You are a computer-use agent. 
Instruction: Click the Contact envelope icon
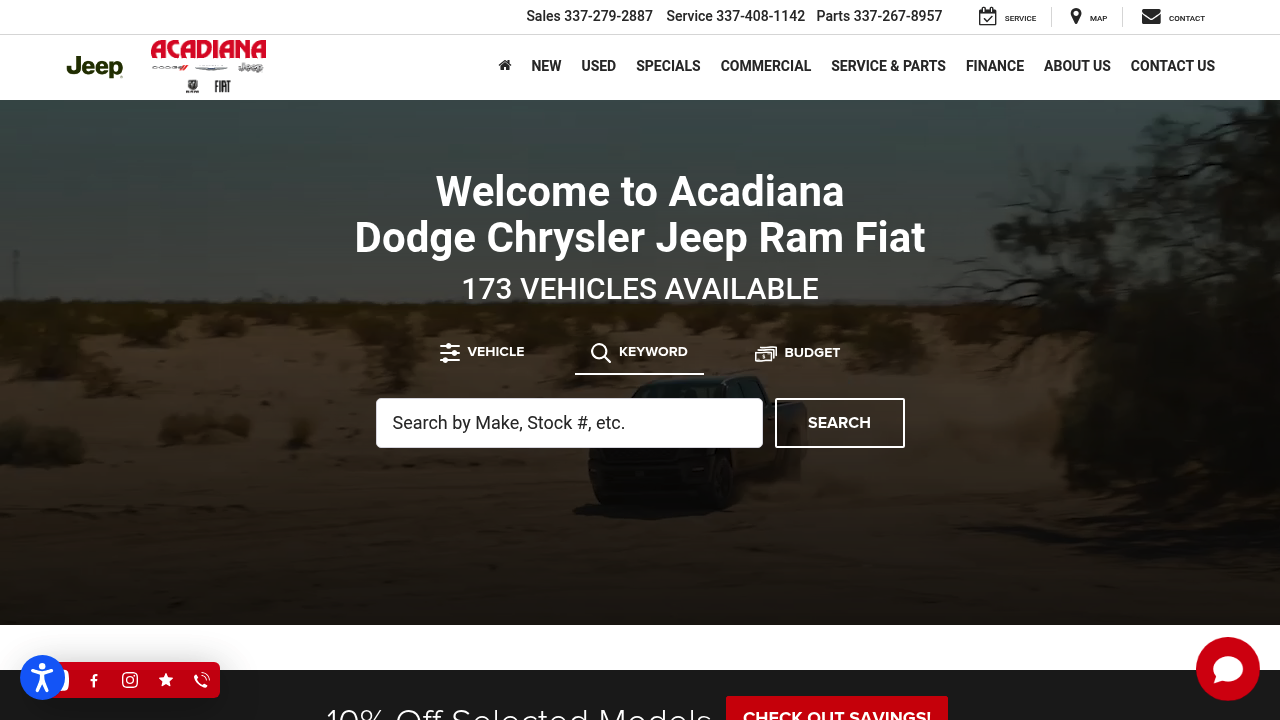pos(1151,17)
